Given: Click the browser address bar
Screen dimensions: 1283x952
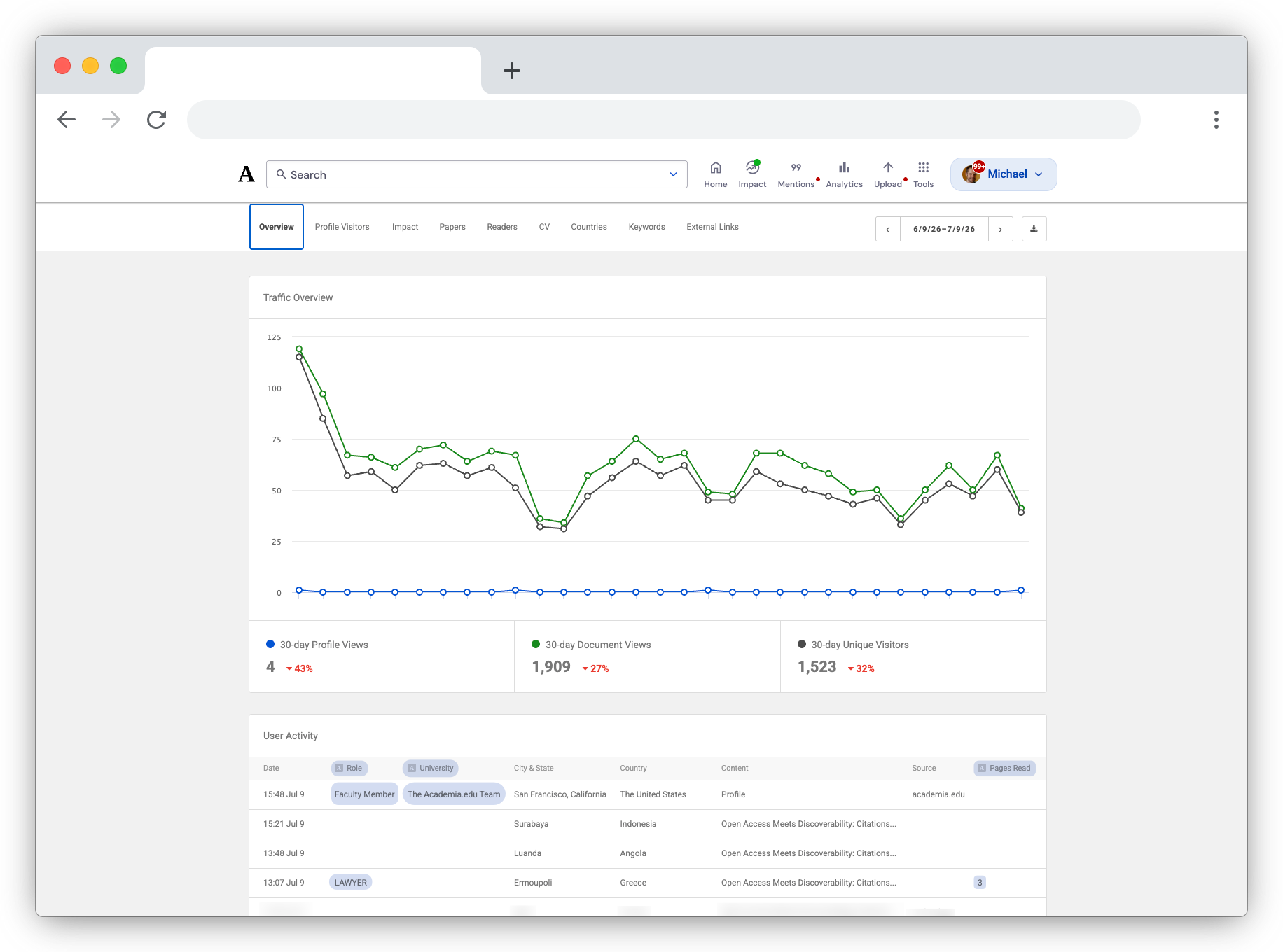Looking at the screenshot, I should click(664, 120).
